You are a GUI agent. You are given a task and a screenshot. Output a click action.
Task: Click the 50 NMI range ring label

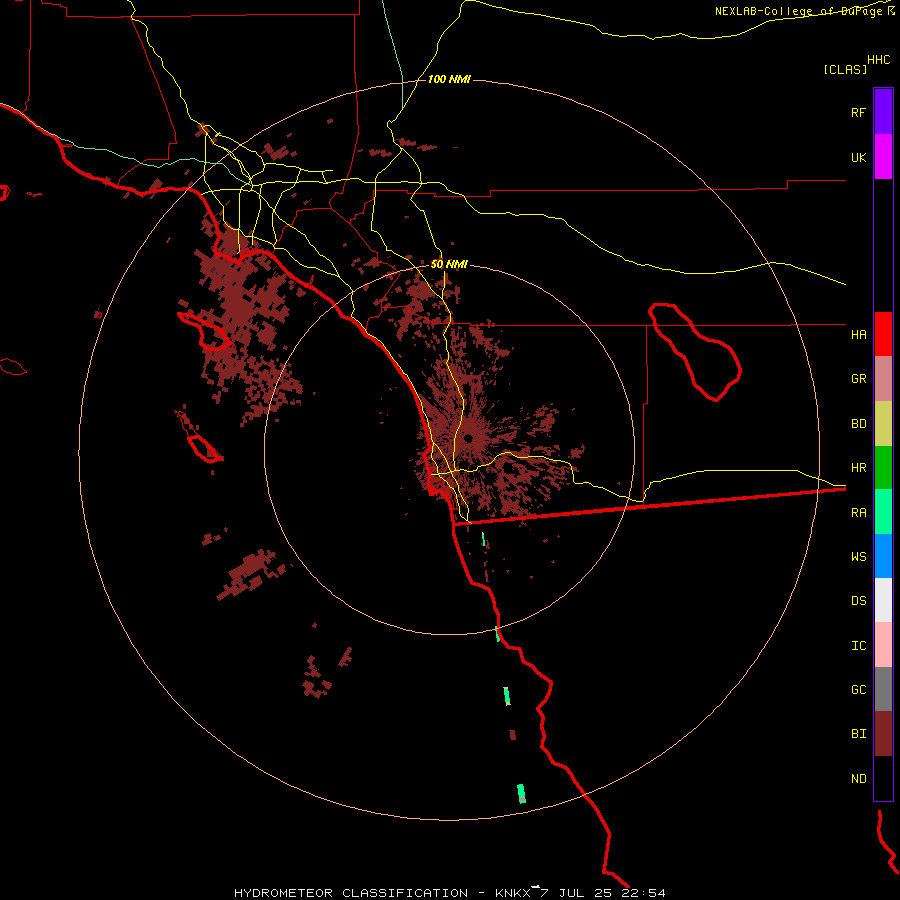coord(449,265)
